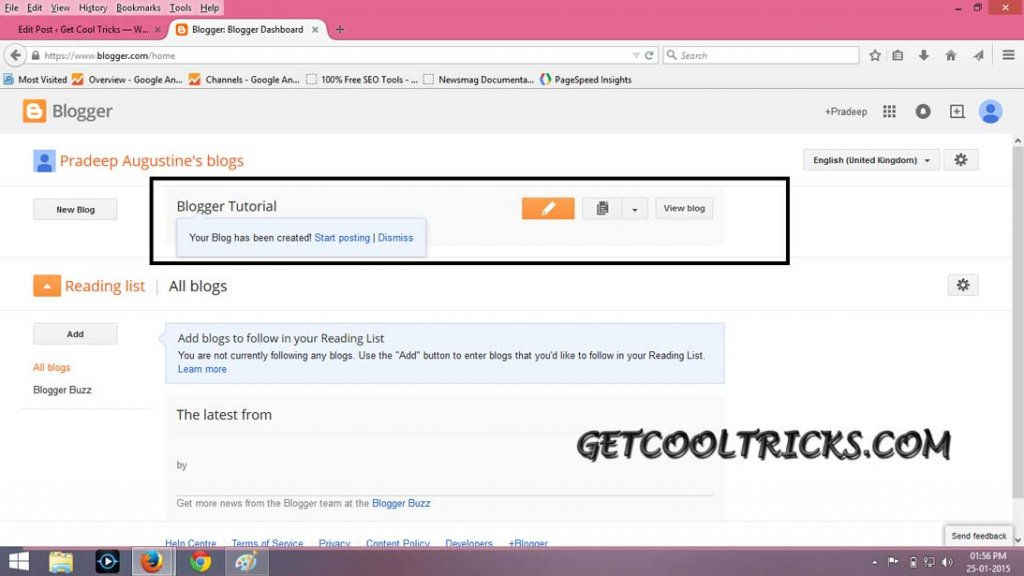Open the media player taskbar icon
Screen dimensions: 1024x576
[x=107, y=562]
